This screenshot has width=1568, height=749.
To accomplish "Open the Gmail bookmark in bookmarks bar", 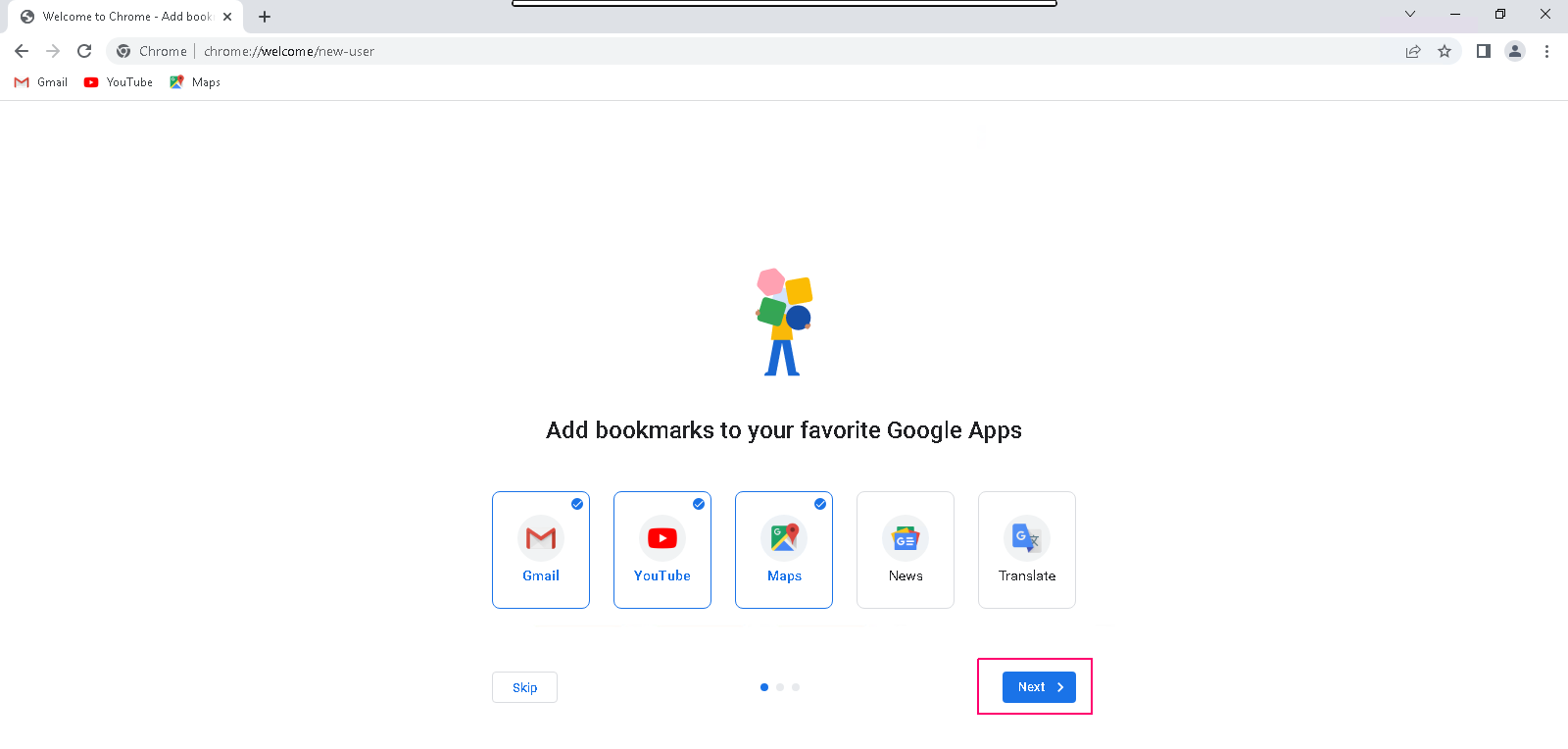I will coord(41,82).
